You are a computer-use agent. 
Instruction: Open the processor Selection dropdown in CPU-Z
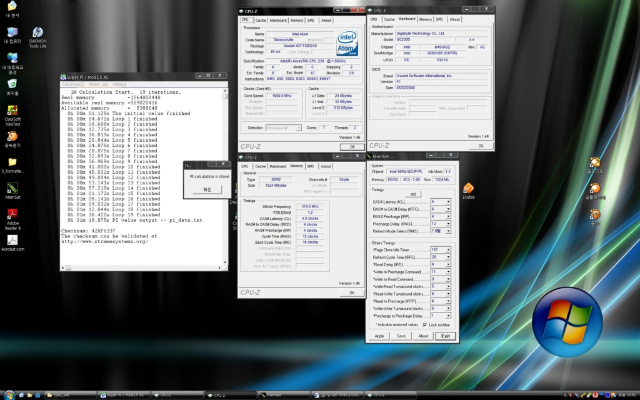point(283,128)
